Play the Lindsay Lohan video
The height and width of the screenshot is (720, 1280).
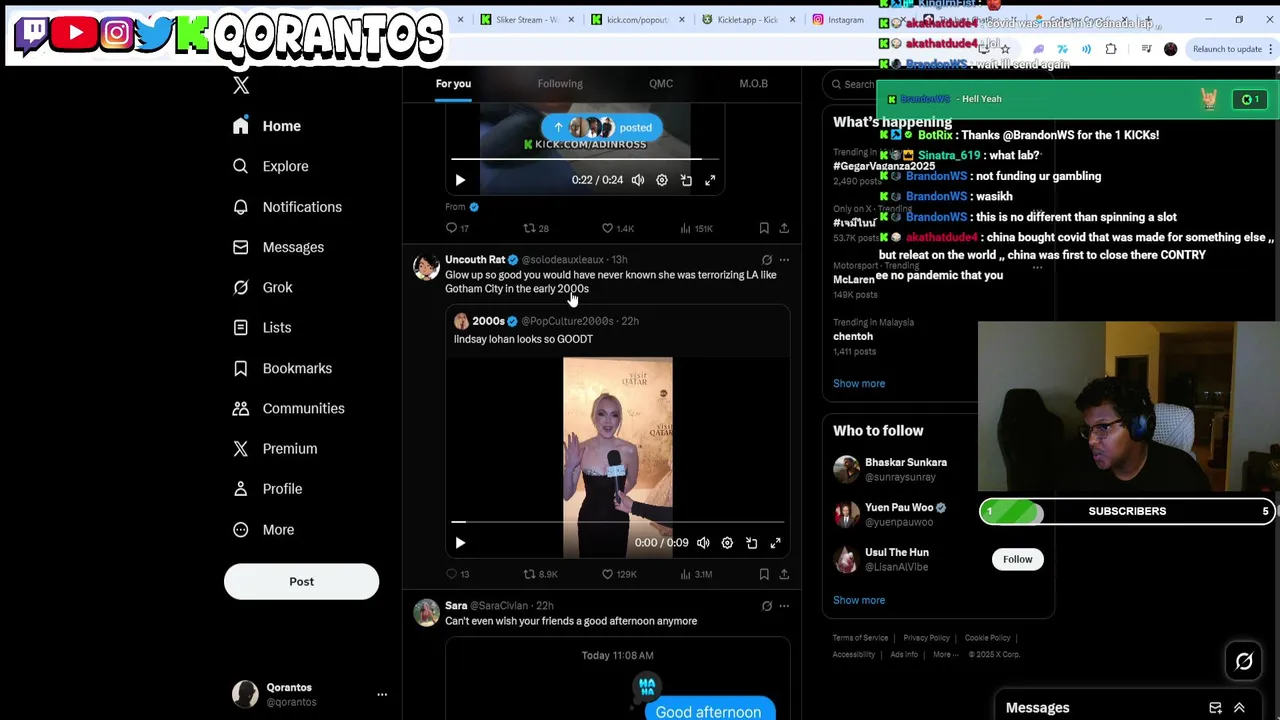tap(460, 543)
